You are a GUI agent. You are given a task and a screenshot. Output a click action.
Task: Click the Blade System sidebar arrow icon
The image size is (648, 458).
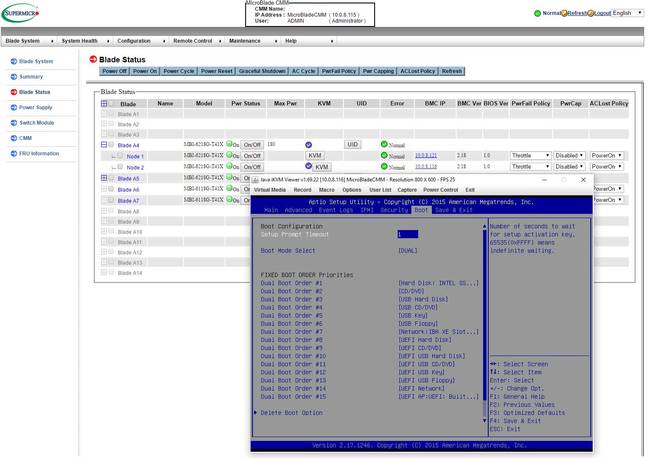14,61
